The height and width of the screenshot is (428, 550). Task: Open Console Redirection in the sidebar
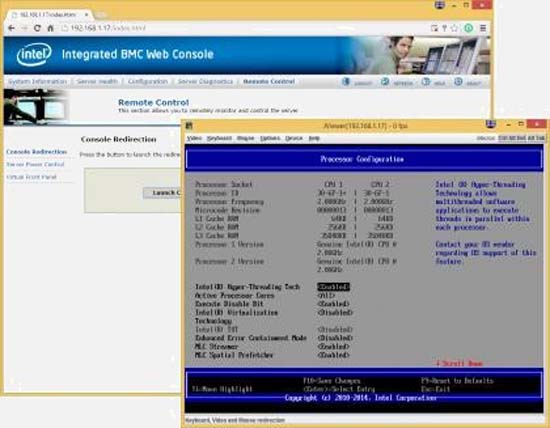(36, 152)
